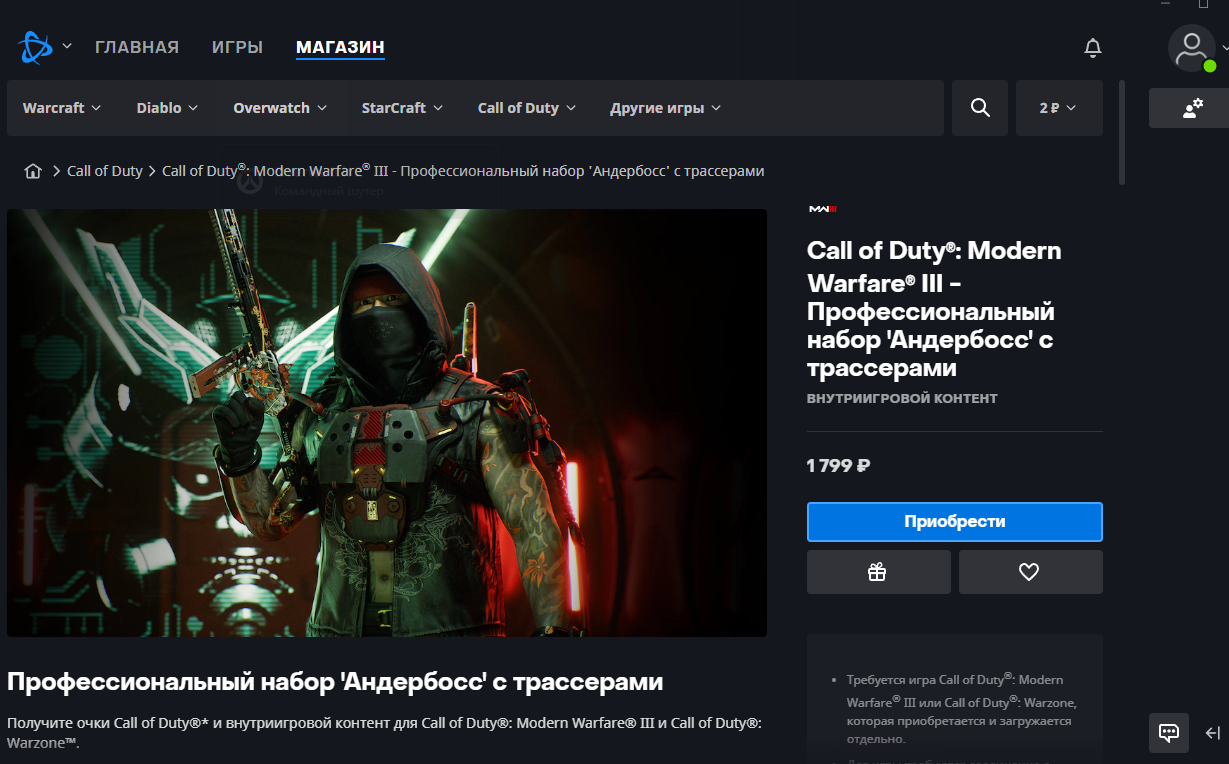Click the Underboss bundle product image
This screenshot has height=764, width=1229.
click(387, 423)
